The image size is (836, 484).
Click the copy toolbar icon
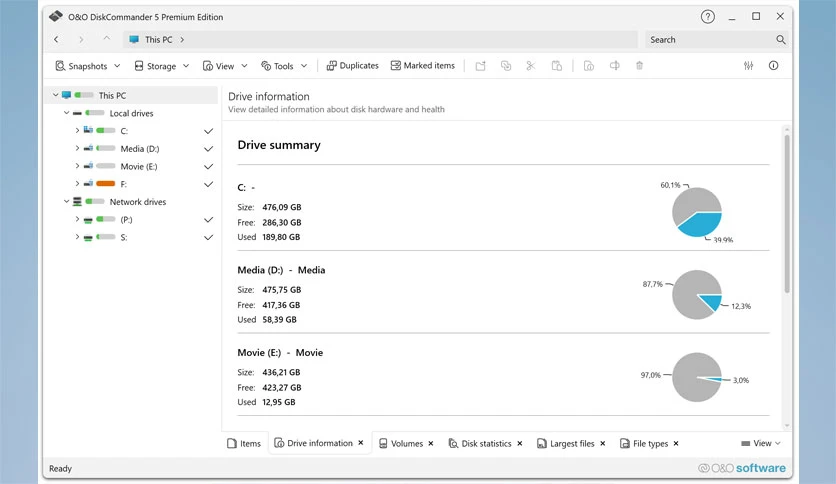[506, 66]
